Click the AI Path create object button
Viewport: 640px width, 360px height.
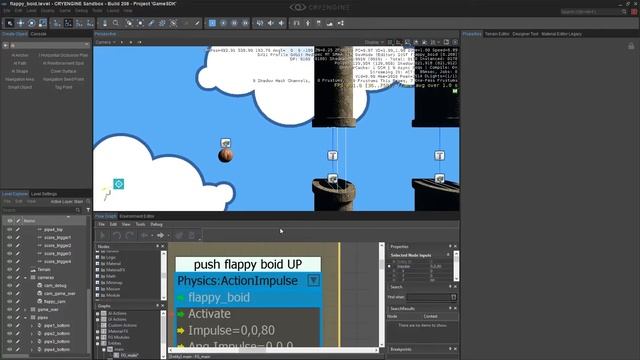[20, 63]
